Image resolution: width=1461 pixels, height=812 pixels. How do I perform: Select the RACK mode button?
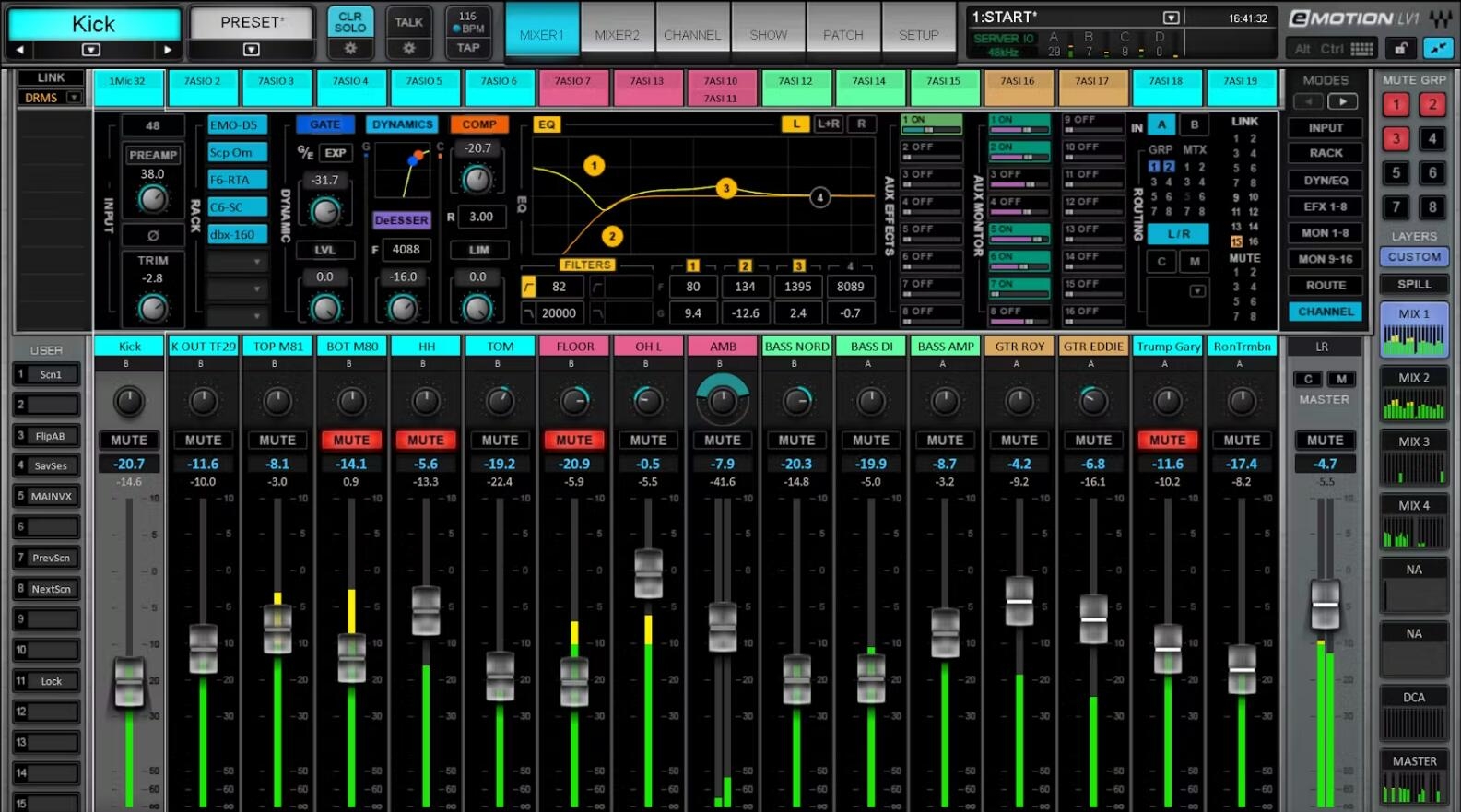click(1326, 153)
